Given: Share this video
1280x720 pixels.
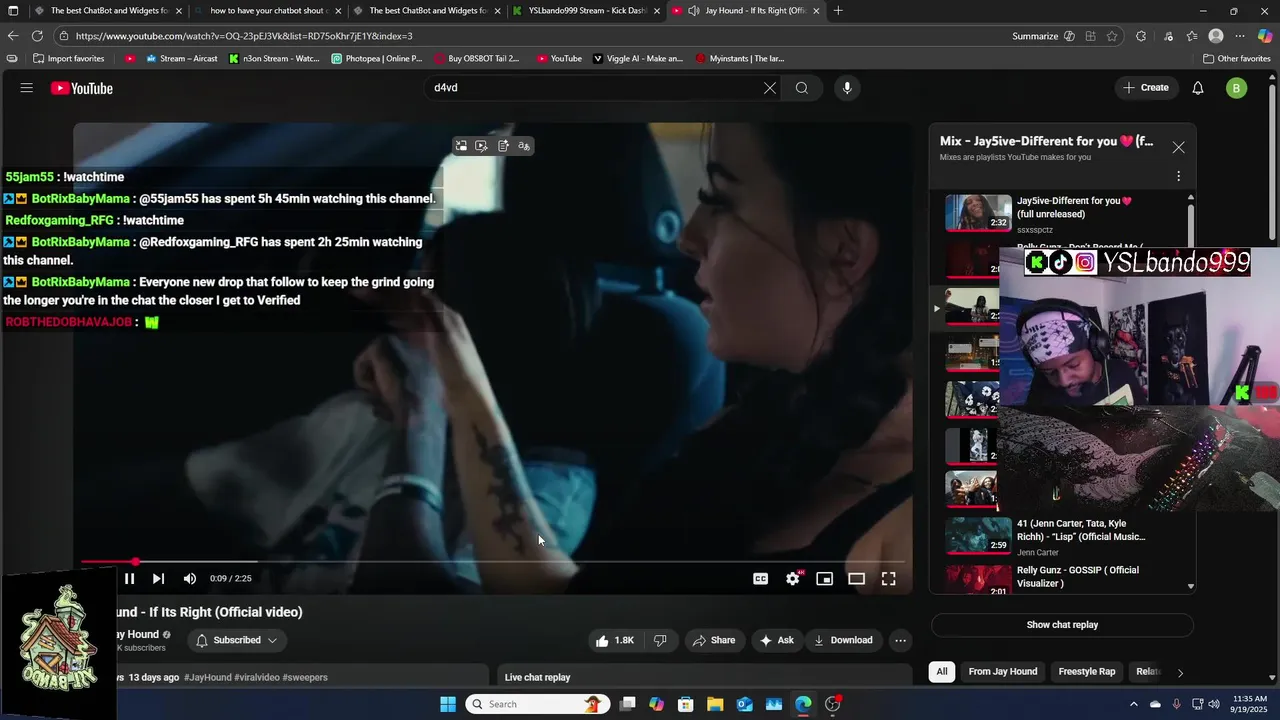Looking at the screenshot, I should (x=714, y=640).
